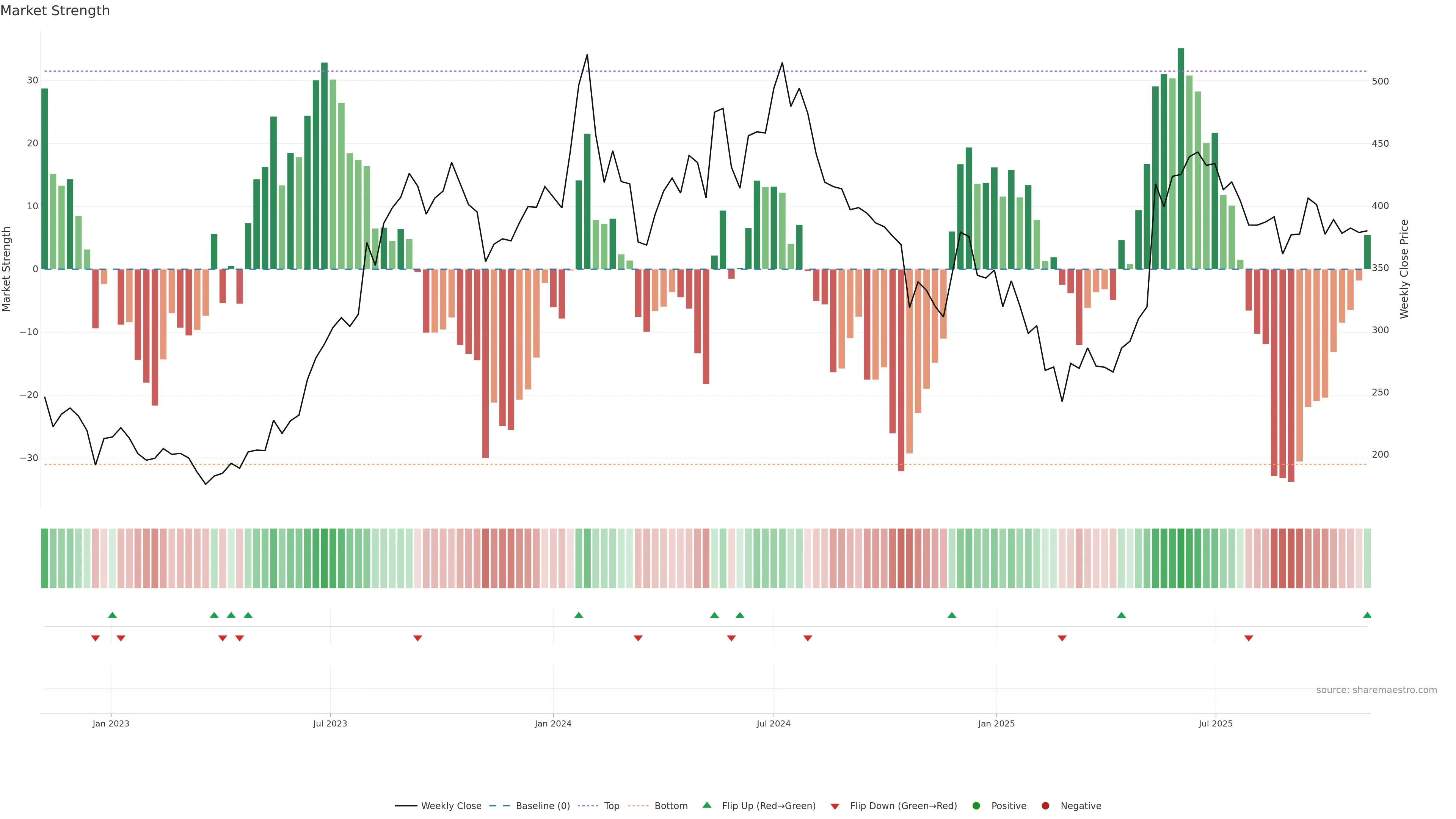Click the rightmost green flip-up triangle marker

(1367, 615)
